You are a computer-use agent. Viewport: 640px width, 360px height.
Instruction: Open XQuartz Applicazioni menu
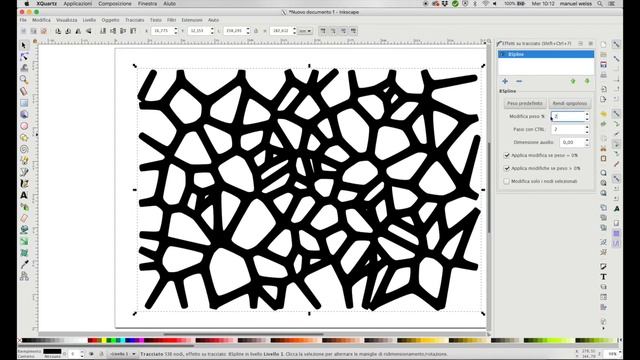pyautogui.click(x=78, y=4)
